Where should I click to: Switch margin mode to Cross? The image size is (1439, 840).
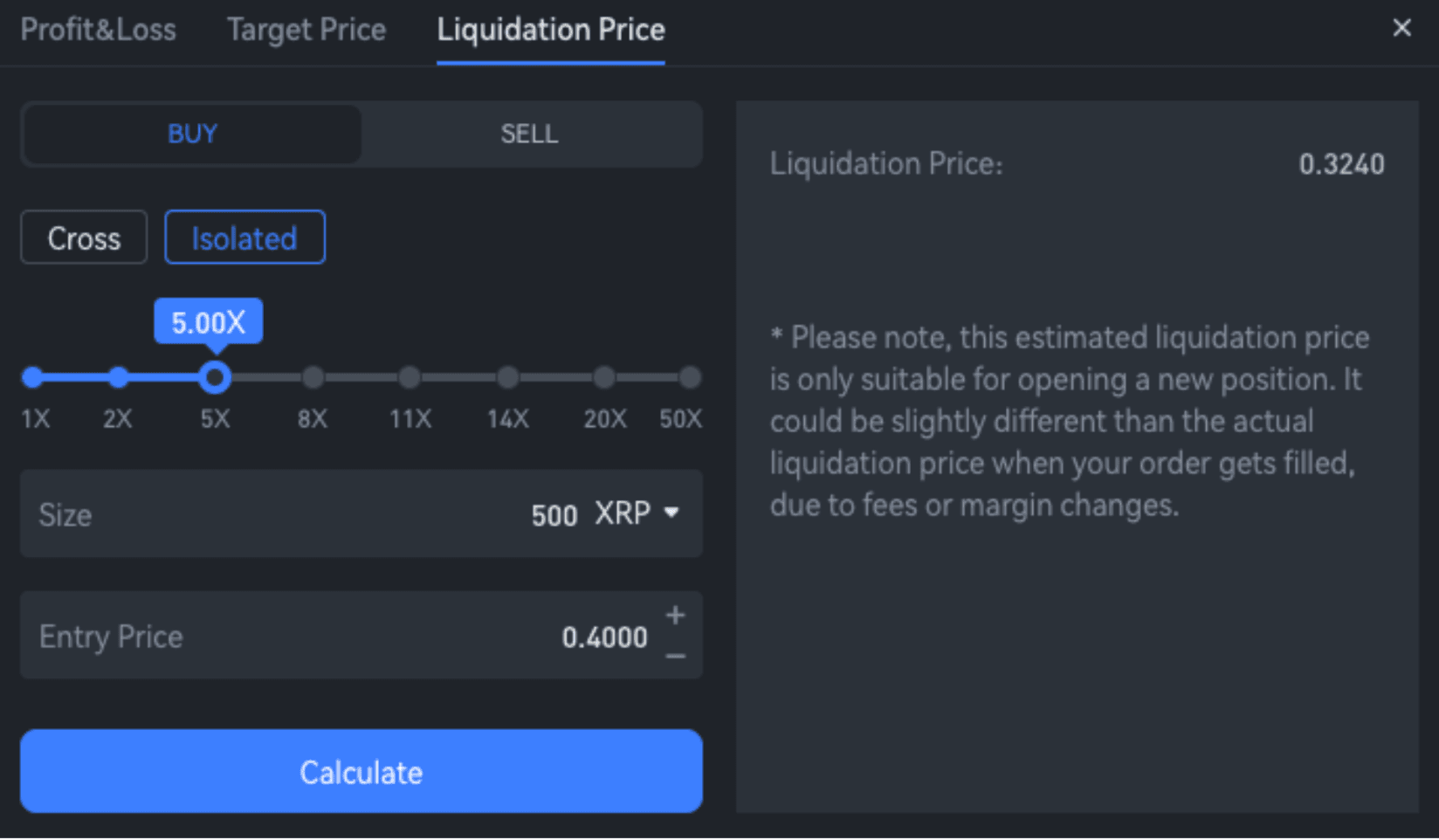tap(83, 237)
